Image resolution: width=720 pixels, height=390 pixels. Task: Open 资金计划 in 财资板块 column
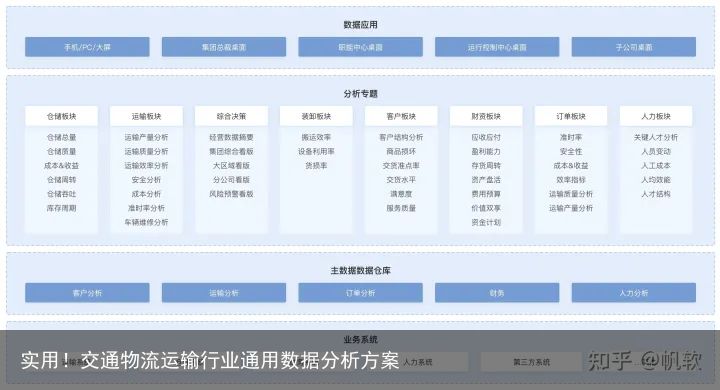[486, 222]
